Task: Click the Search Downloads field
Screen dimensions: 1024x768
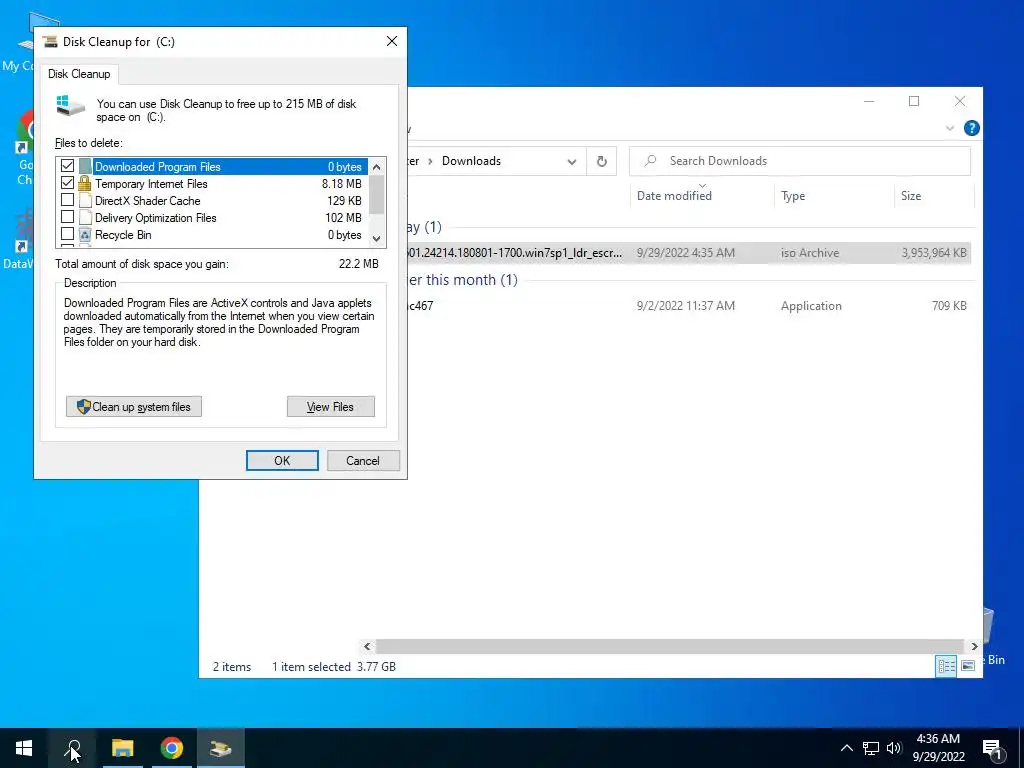Action: [x=799, y=161]
